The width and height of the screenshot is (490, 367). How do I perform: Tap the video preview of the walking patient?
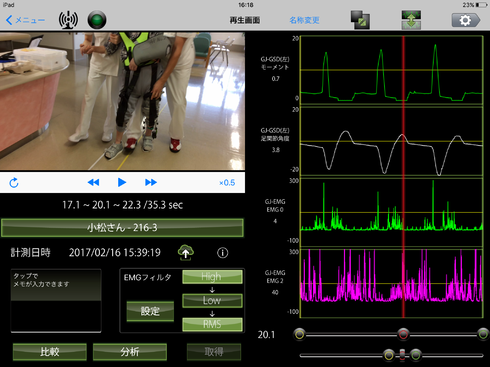point(122,101)
